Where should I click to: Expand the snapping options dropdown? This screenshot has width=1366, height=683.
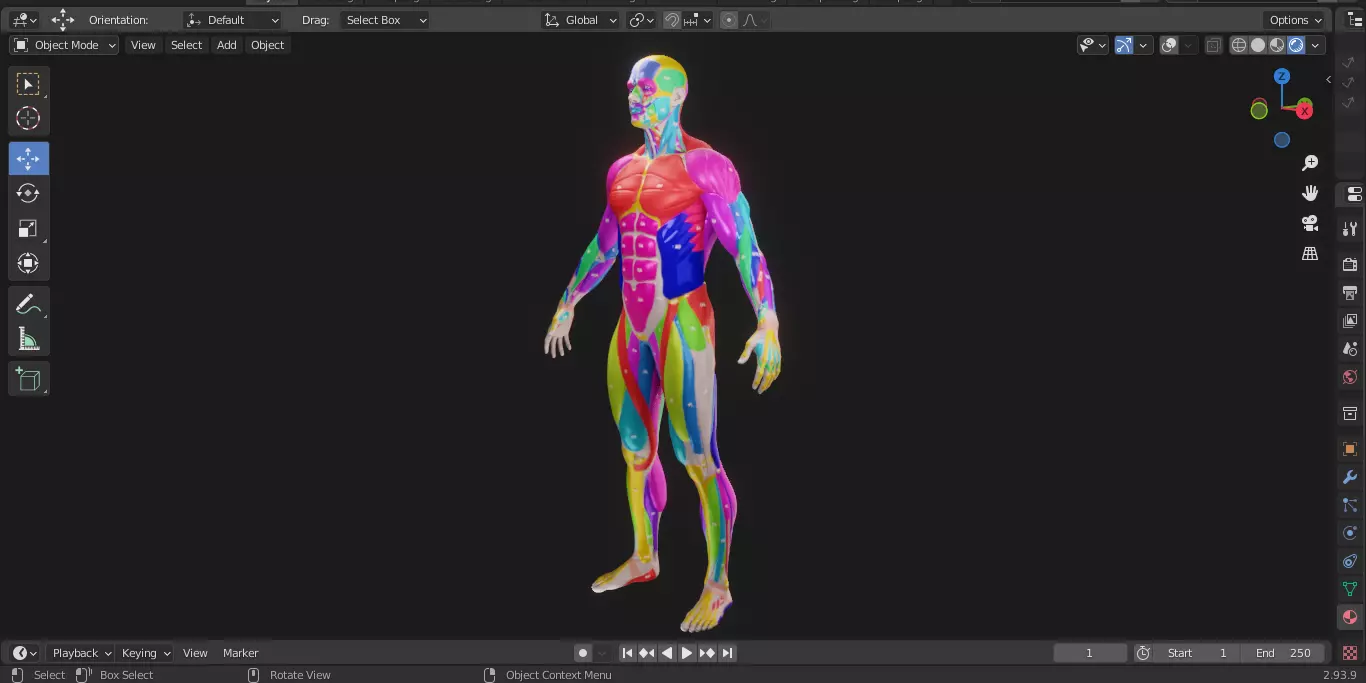point(698,20)
